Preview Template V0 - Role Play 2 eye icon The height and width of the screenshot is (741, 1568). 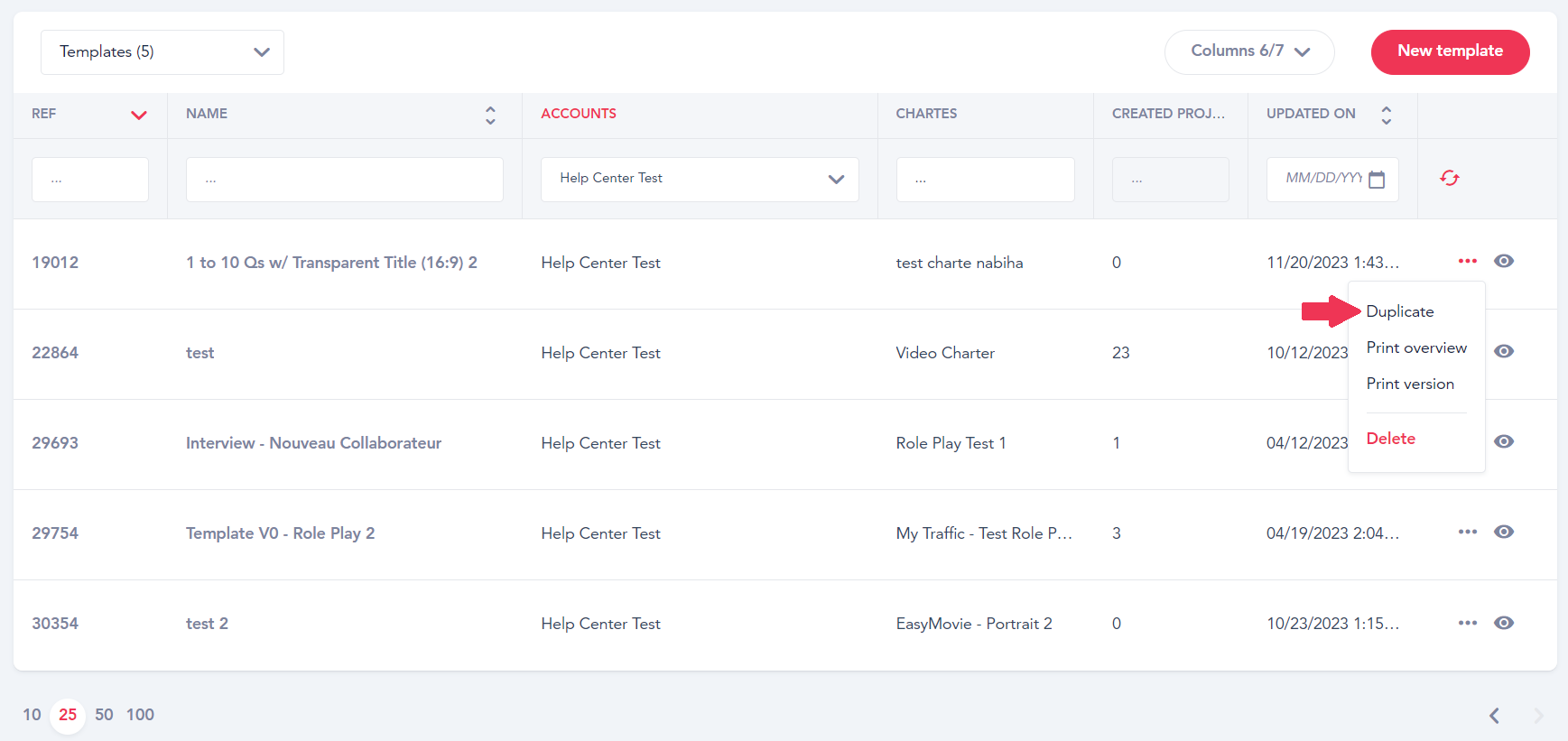1504,532
